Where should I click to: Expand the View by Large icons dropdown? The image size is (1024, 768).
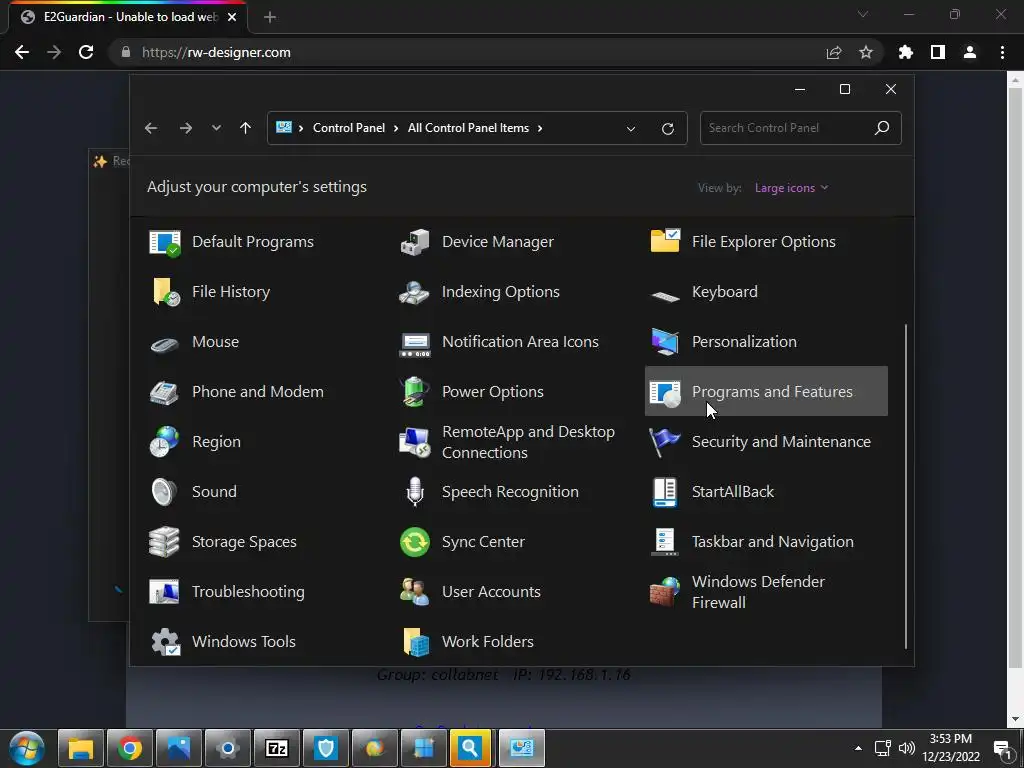click(x=792, y=188)
